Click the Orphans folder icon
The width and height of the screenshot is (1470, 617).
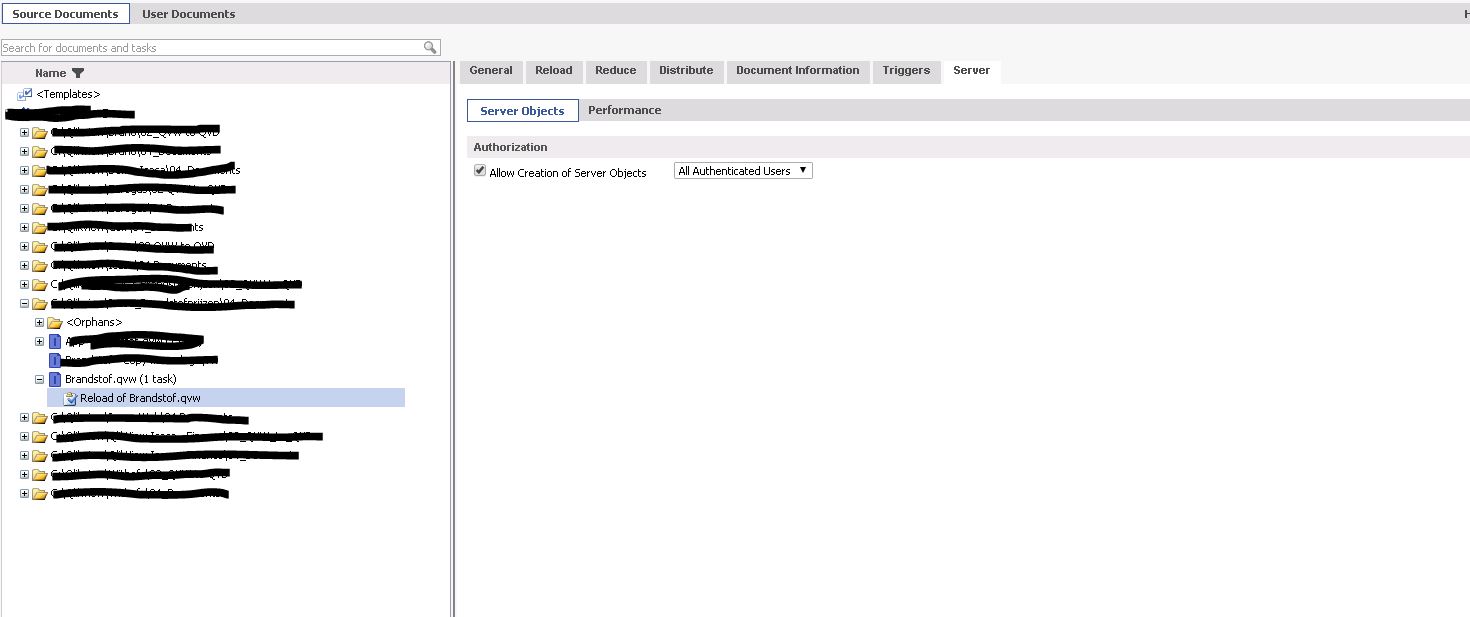click(54, 322)
